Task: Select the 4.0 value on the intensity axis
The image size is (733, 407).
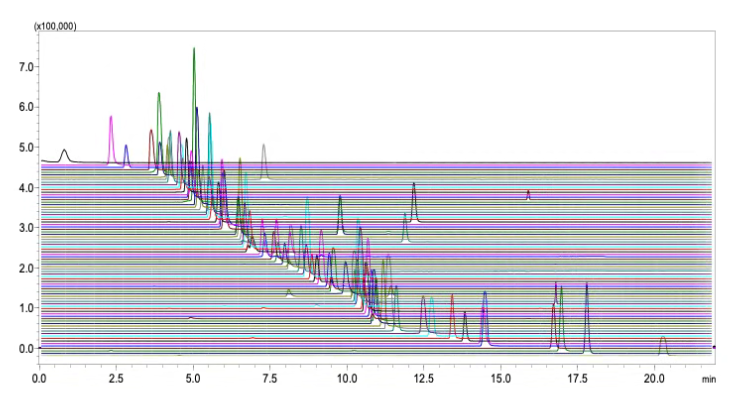Action: tap(25, 188)
